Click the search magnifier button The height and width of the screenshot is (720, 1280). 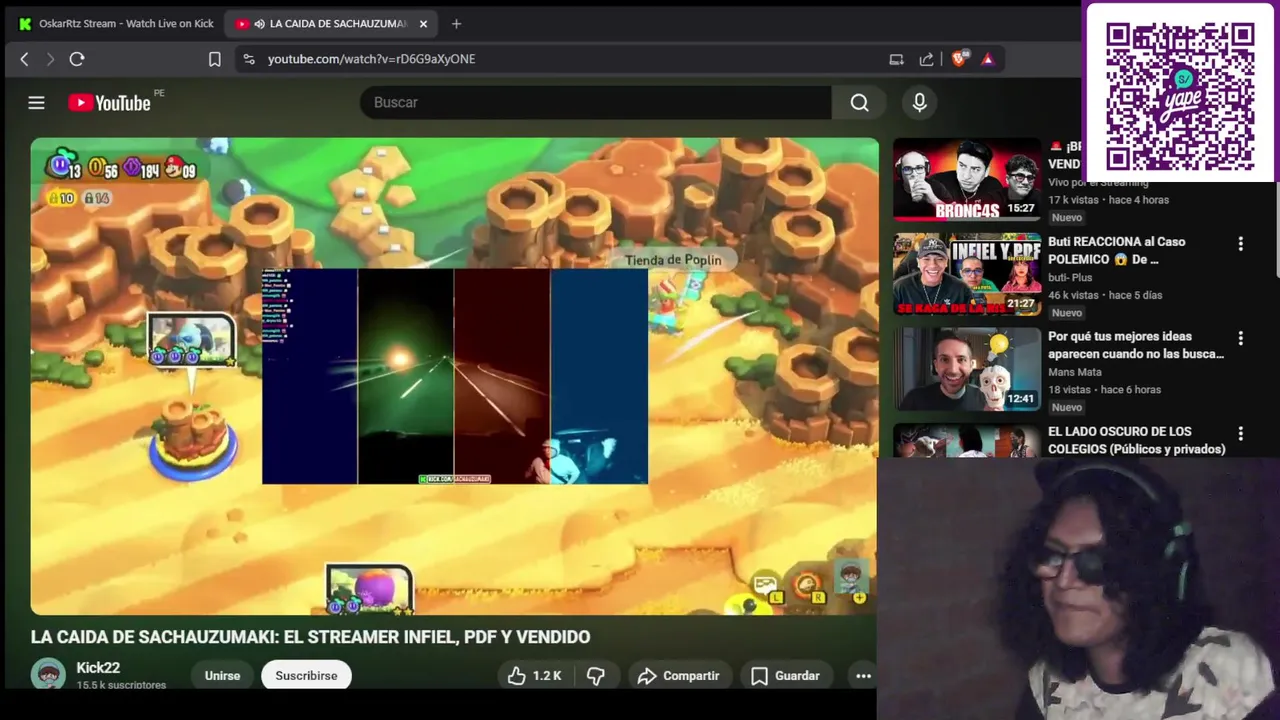pos(860,102)
